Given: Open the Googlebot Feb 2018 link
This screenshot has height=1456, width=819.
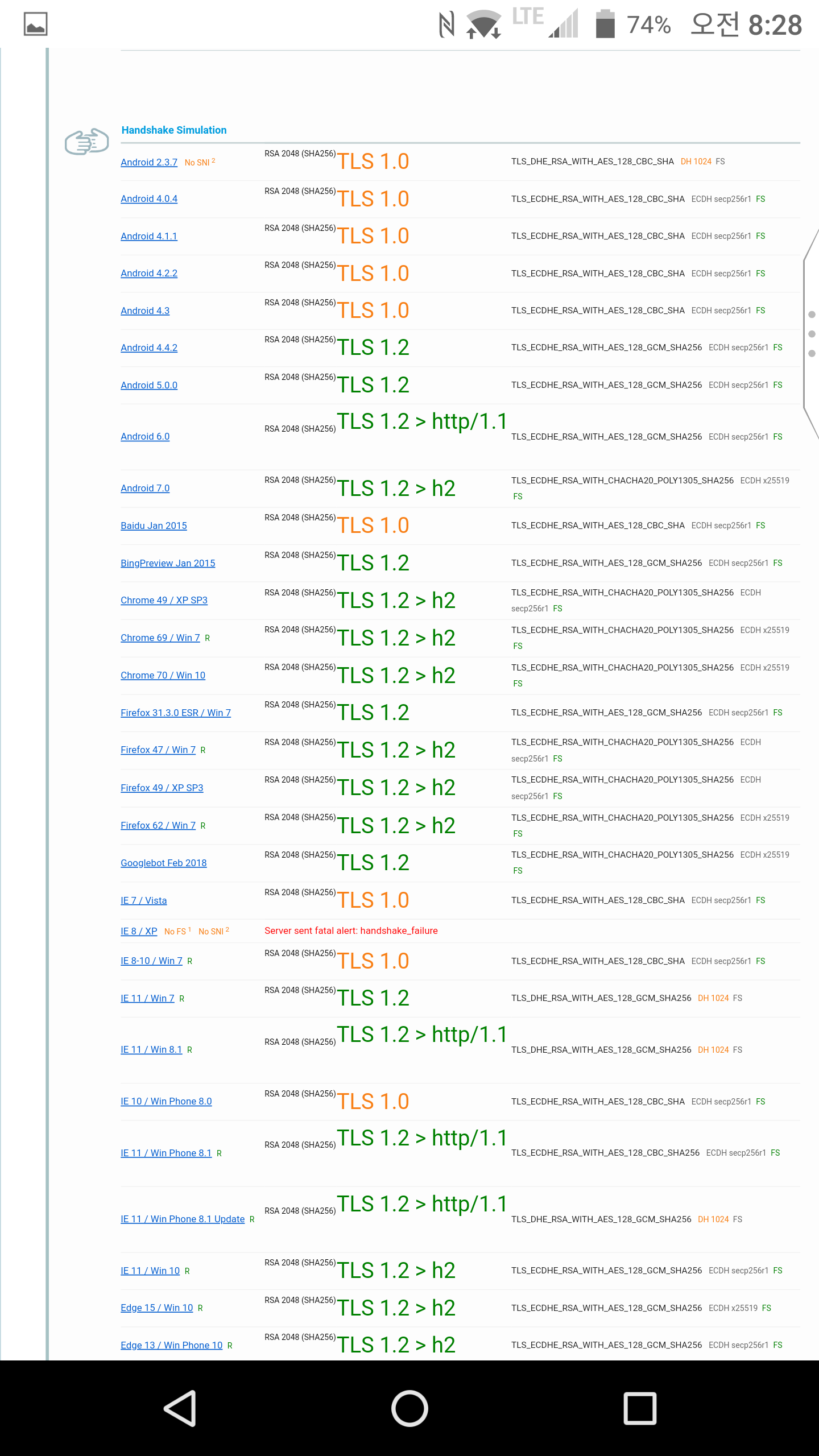Looking at the screenshot, I should point(164,863).
